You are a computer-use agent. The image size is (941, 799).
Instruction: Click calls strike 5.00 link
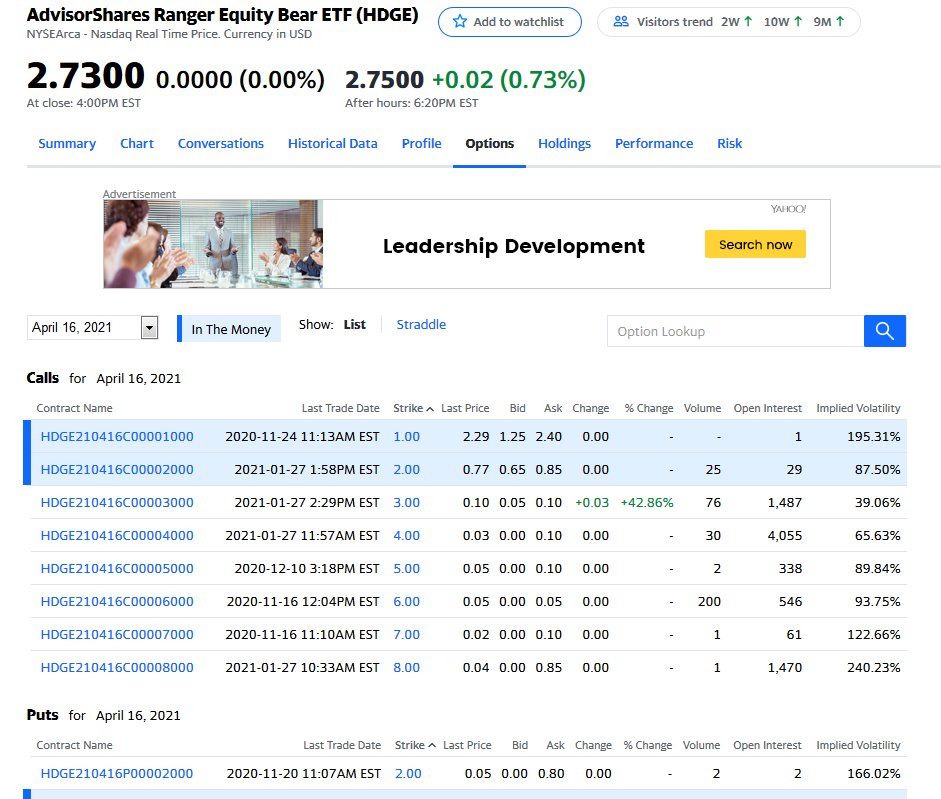coord(406,568)
